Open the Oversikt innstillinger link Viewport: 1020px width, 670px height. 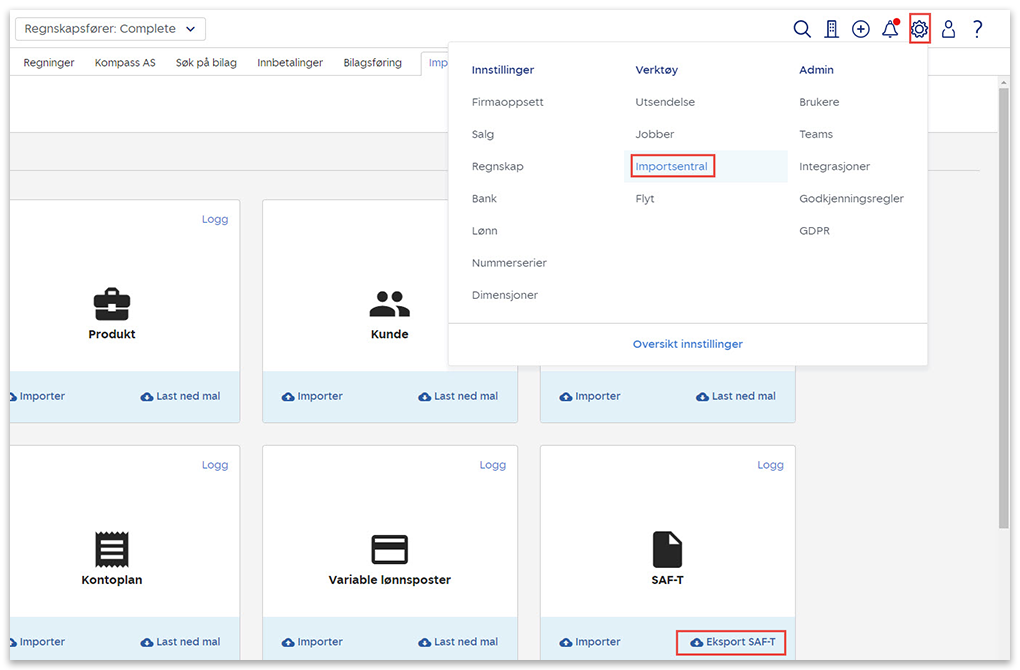[x=687, y=344]
